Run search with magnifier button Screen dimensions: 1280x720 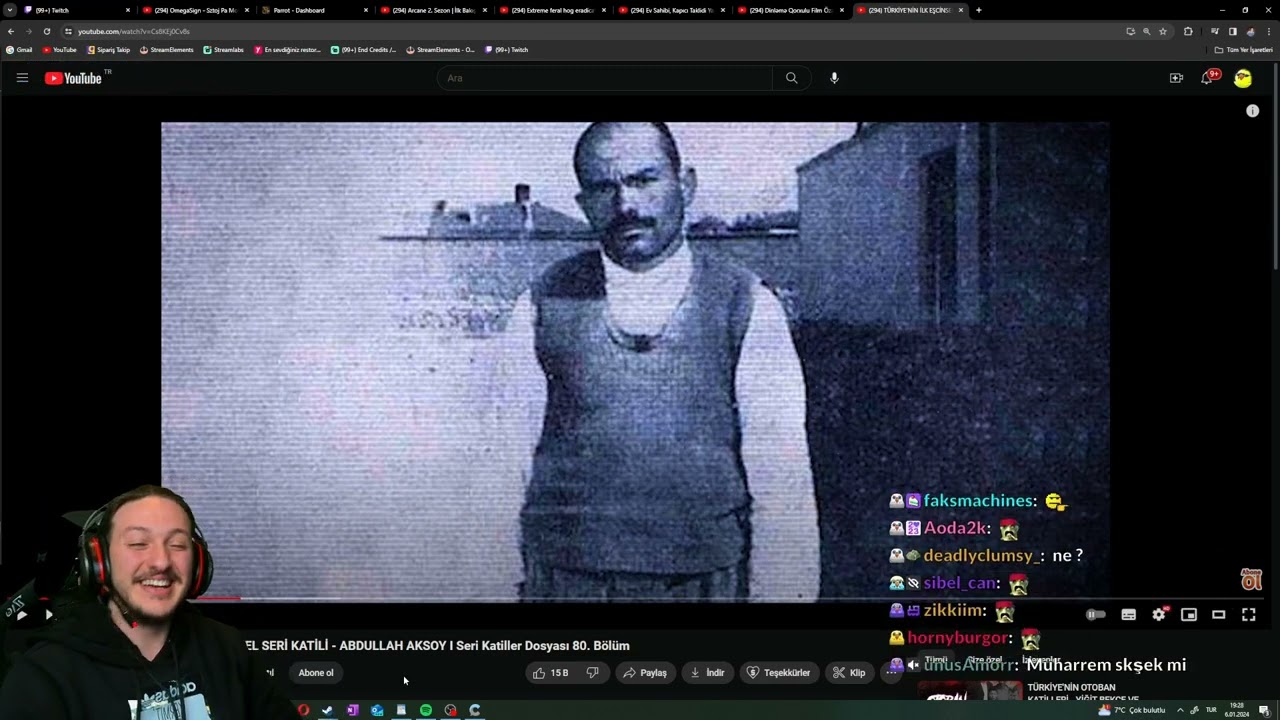[x=792, y=78]
